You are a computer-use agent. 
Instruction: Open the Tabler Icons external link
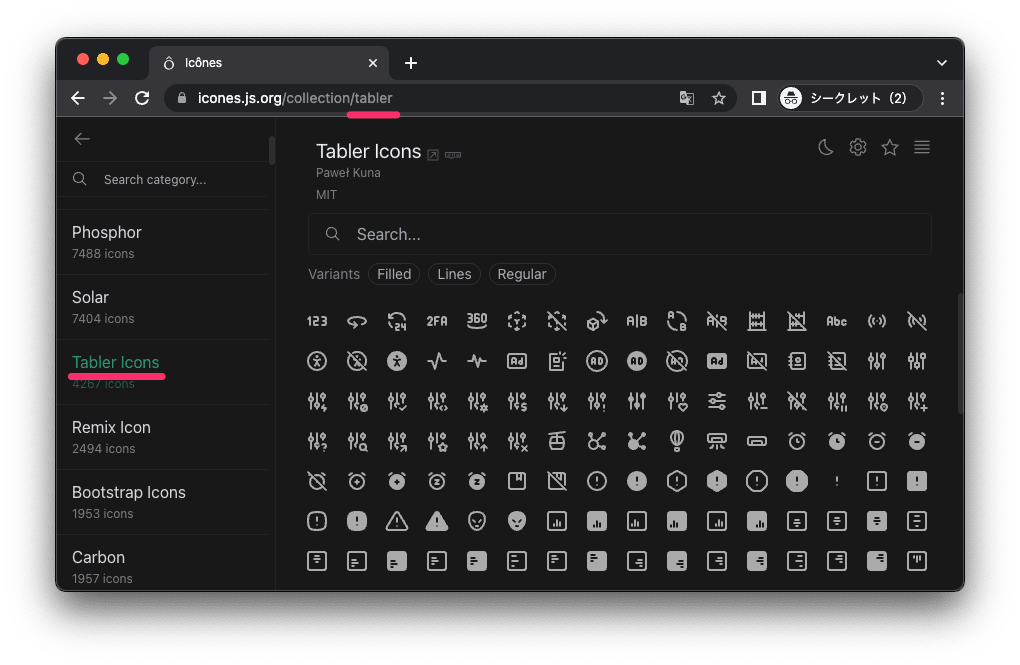[433, 155]
